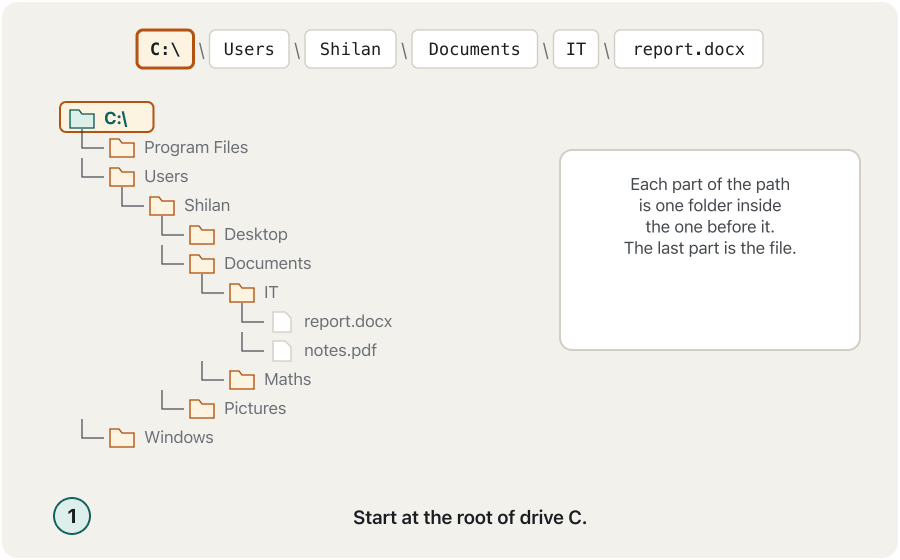Select the Users path segment chip
The image size is (900, 560).
[x=249, y=49]
